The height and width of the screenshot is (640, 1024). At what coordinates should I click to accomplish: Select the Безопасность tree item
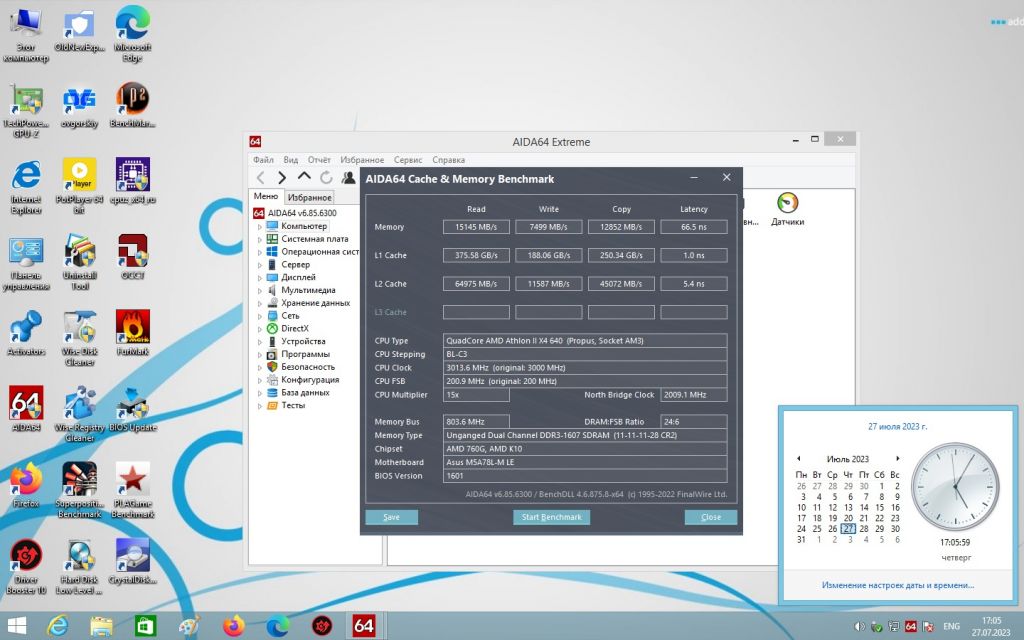tap(308, 367)
